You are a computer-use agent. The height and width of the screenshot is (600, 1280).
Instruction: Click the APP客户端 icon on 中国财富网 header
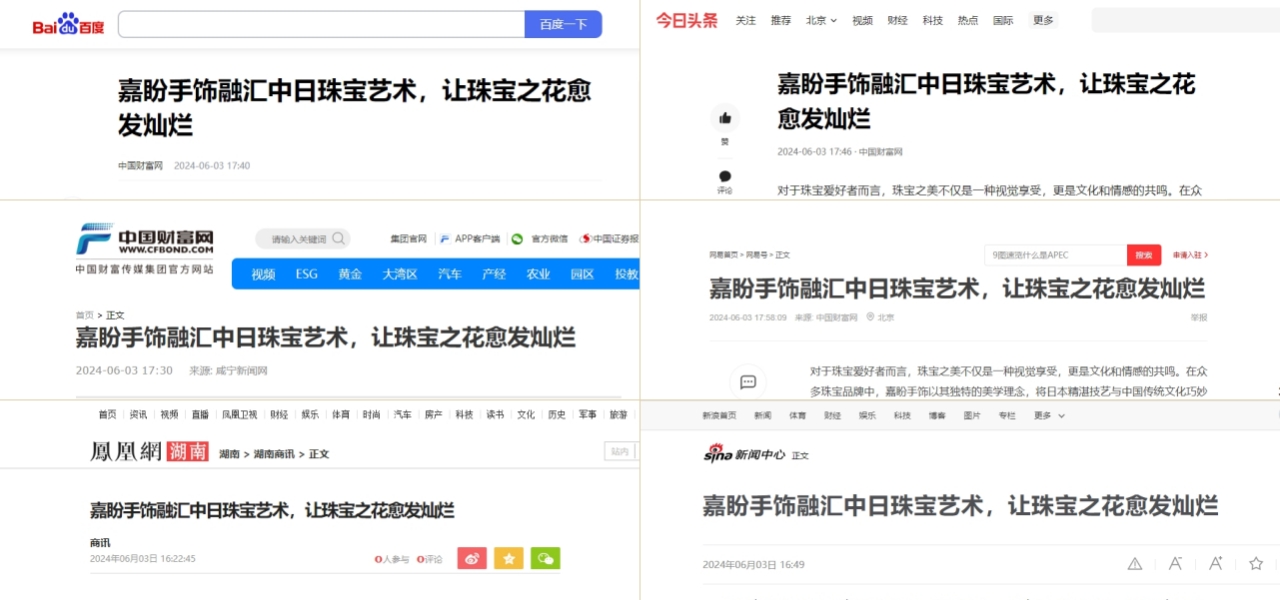[443, 239]
